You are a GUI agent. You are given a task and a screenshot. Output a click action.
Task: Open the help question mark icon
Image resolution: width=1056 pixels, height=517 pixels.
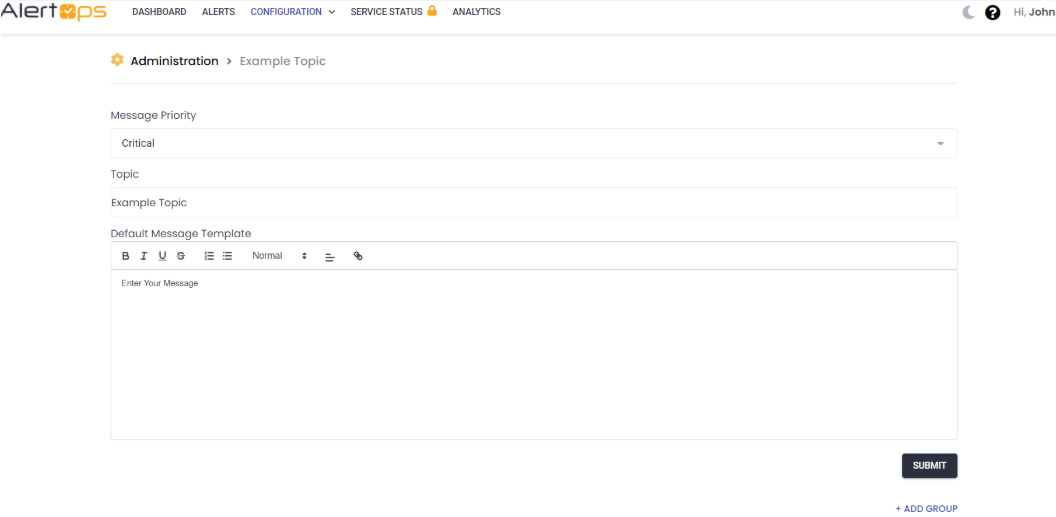click(x=992, y=13)
